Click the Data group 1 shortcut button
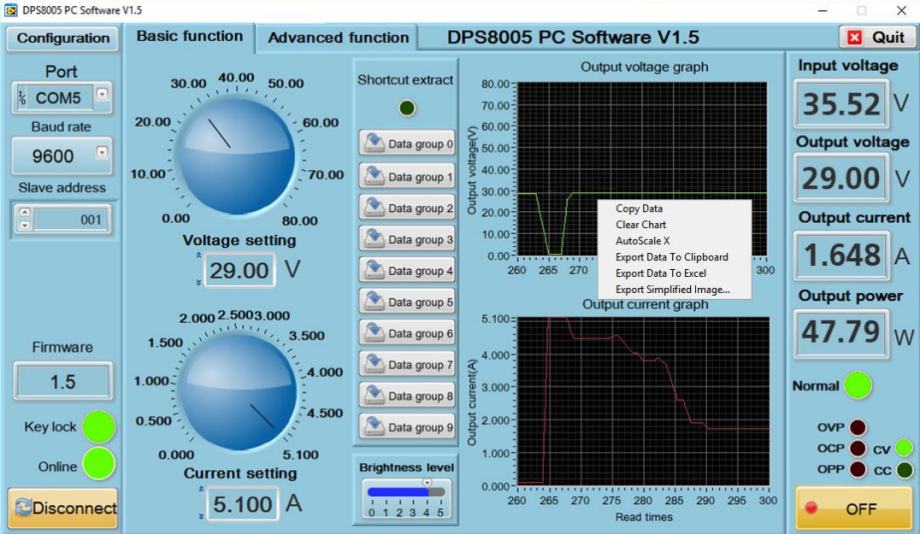920x534 pixels. pyautogui.click(x=407, y=176)
